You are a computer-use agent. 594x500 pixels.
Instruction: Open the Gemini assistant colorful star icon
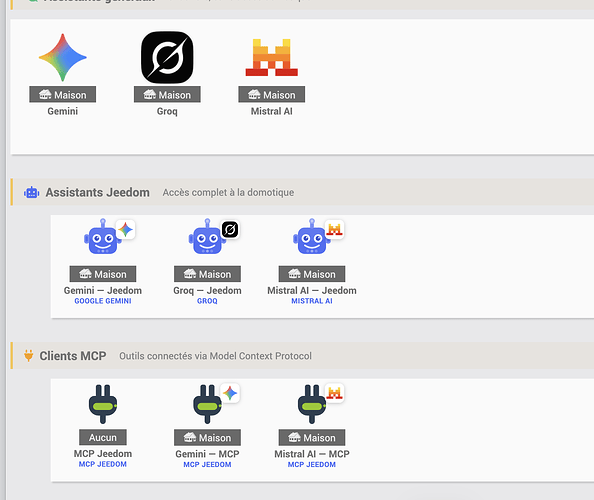click(x=63, y=58)
